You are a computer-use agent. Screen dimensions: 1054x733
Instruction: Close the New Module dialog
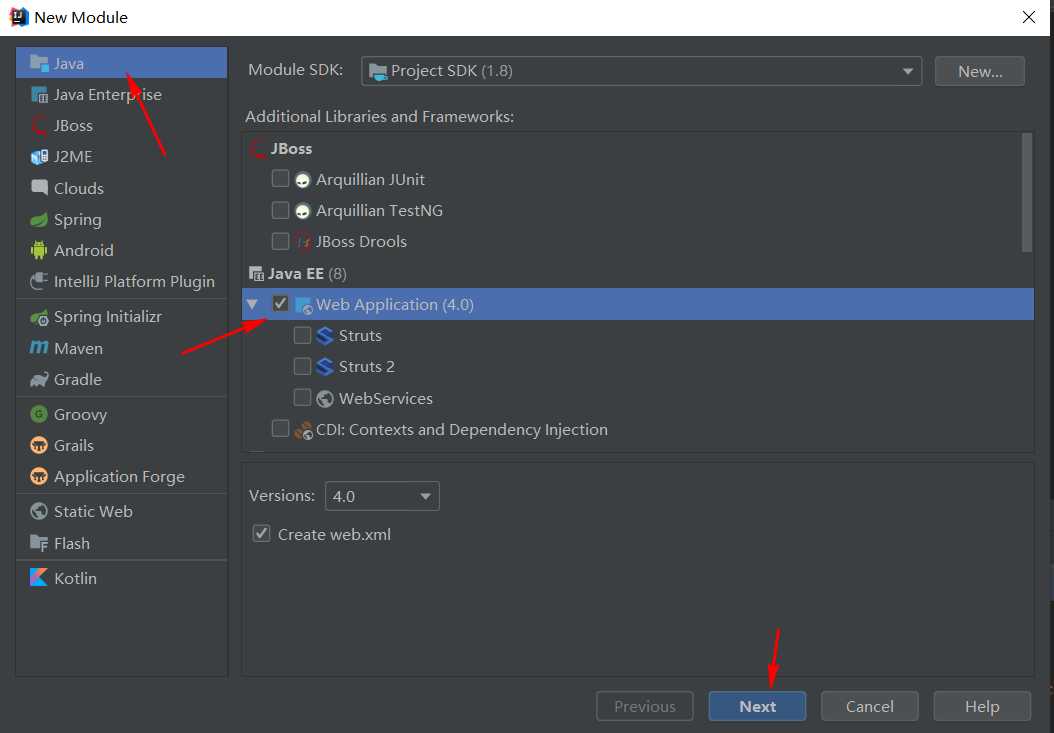click(x=1028, y=17)
